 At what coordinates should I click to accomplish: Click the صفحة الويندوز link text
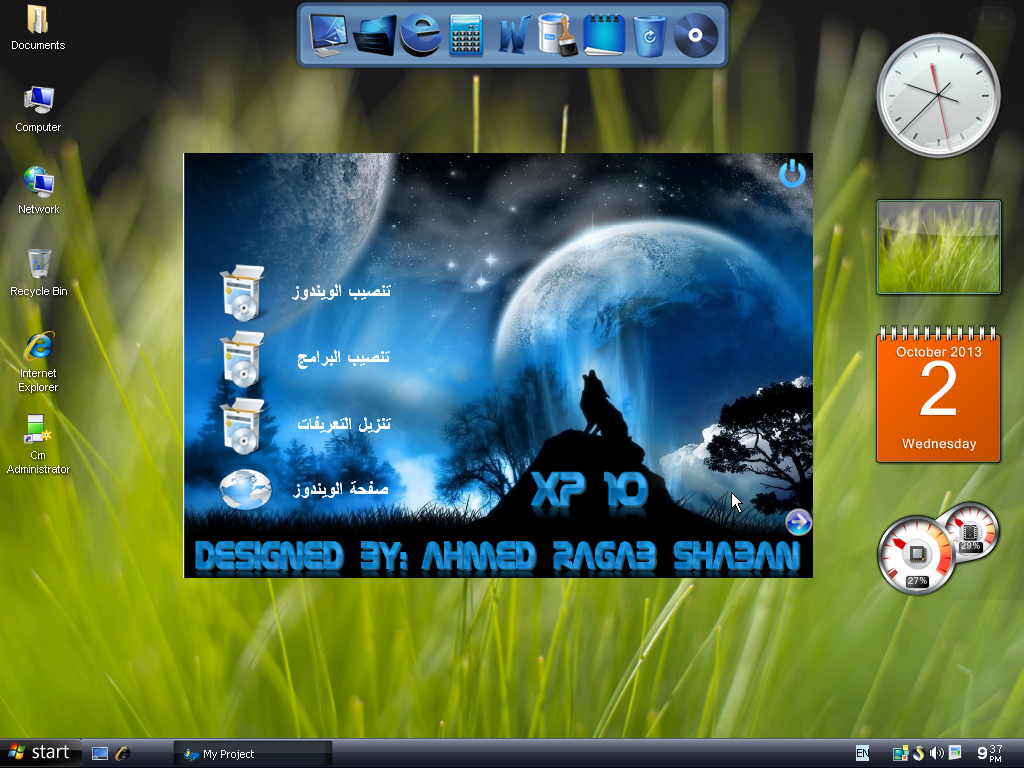coord(341,489)
